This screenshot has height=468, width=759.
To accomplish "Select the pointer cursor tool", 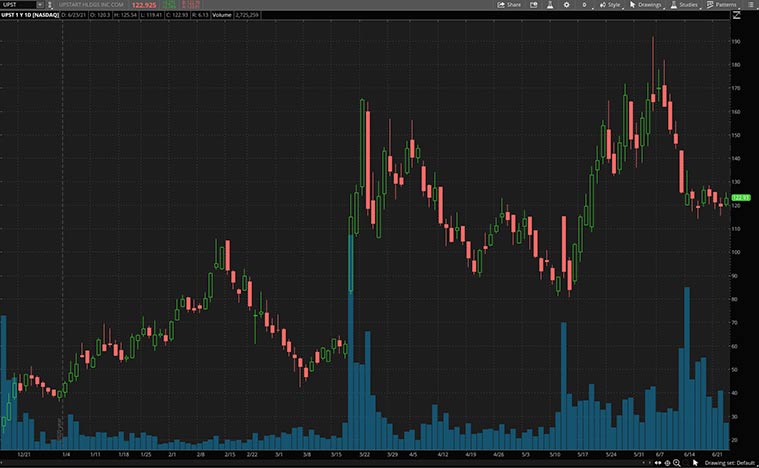I will [696, 462].
